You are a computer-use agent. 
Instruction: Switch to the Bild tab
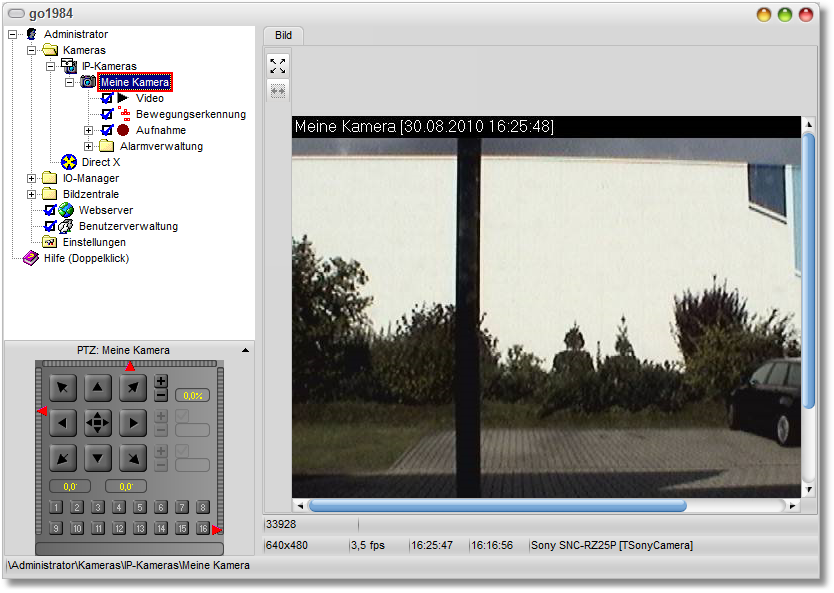pyautogui.click(x=283, y=35)
